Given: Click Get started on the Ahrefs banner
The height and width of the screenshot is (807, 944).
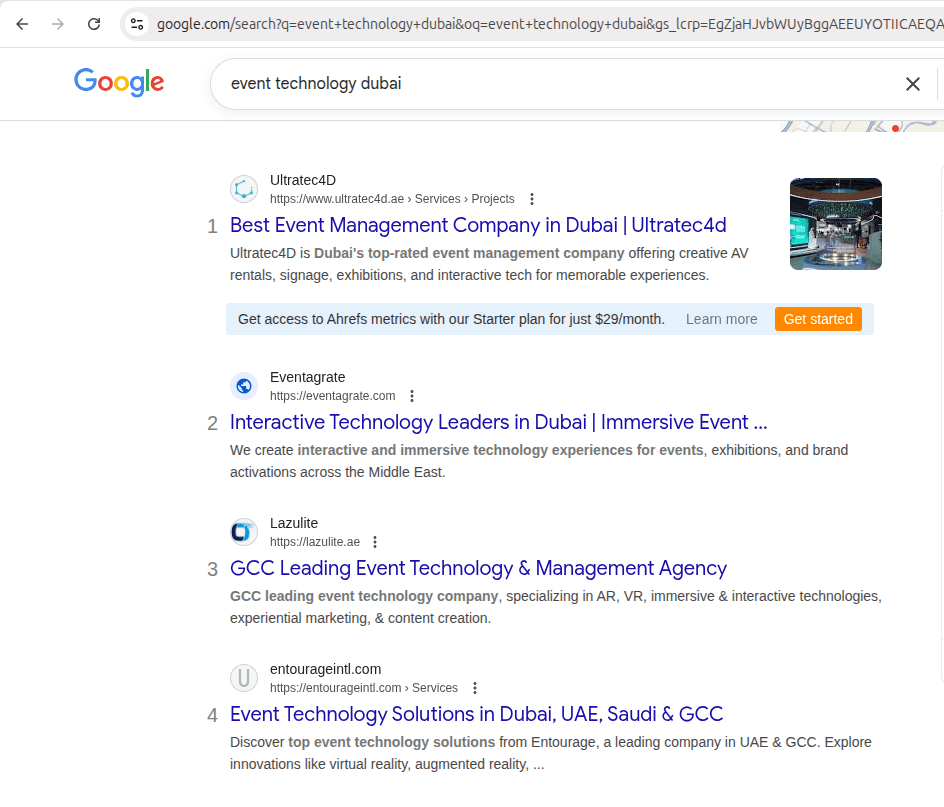Looking at the screenshot, I should click(x=818, y=319).
